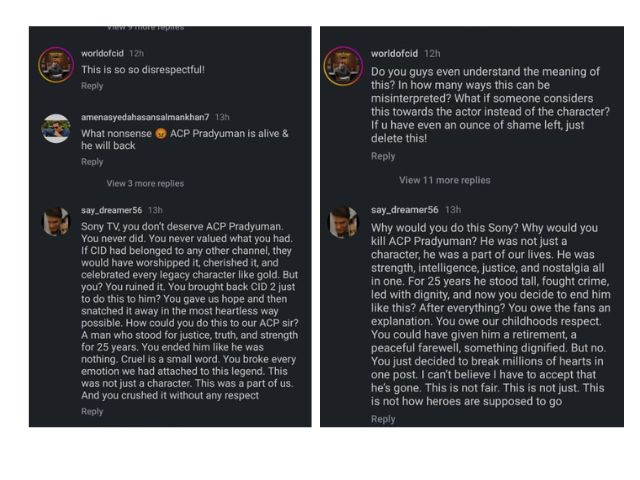Reply to 'Do you guys even understand' comment
640x480 pixels.
383,156
